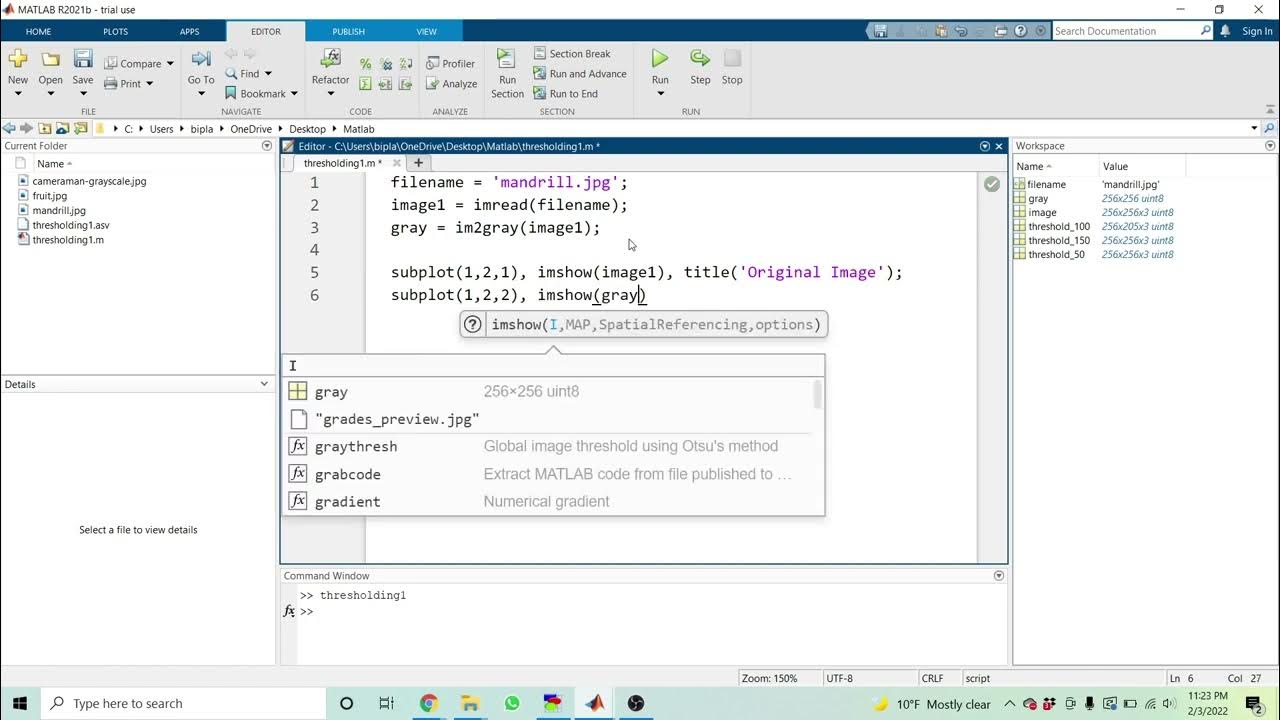Screen dimensions: 1280x720
Task: Expand the Bookmark dropdown
Action: click(x=294, y=94)
